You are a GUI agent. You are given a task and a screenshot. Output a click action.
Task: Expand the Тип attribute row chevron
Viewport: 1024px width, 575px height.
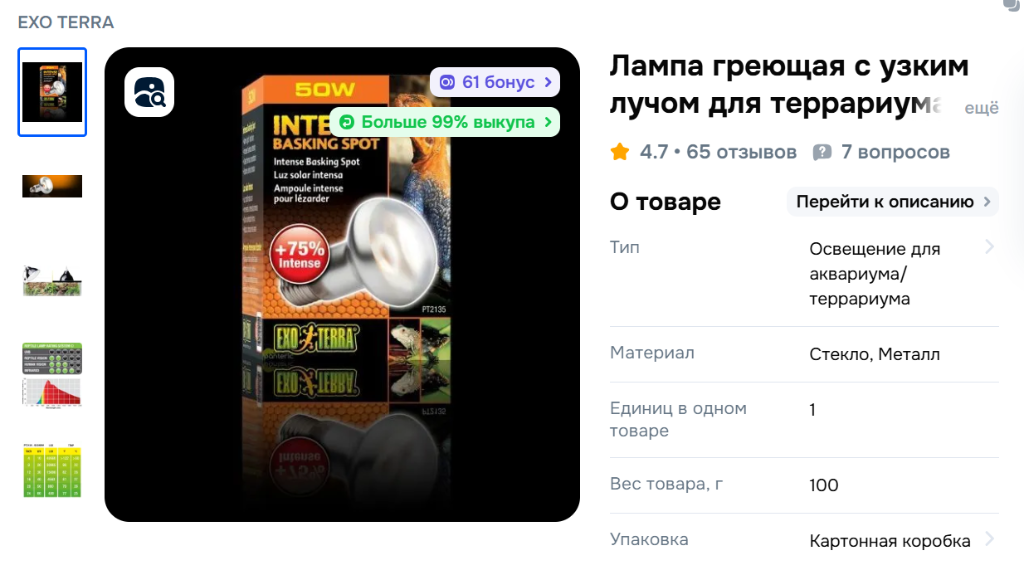989,247
